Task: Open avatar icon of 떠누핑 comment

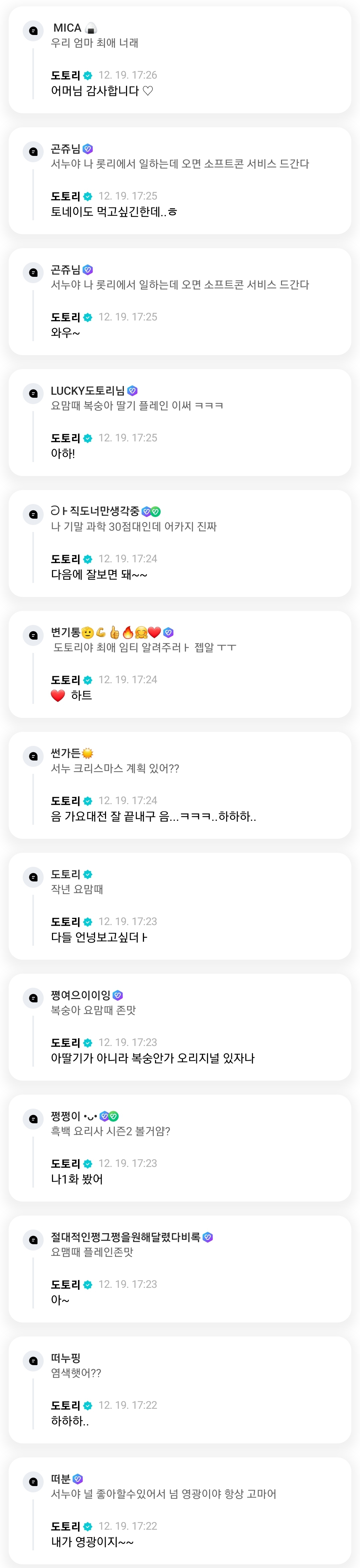Action: (34, 1360)
